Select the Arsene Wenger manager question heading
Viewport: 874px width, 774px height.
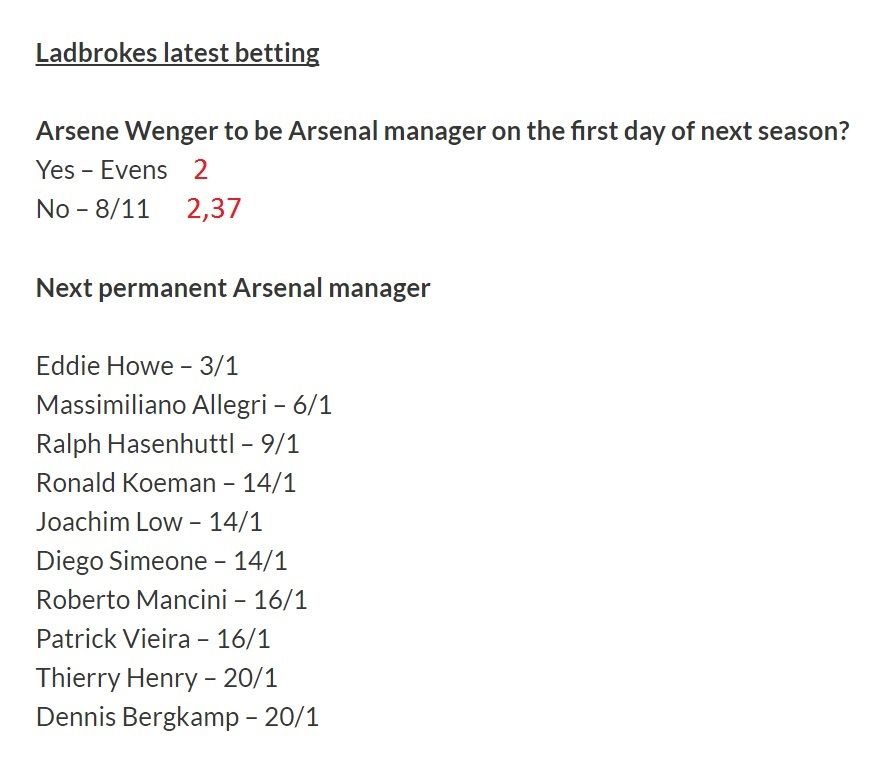(x=443, y=132)
